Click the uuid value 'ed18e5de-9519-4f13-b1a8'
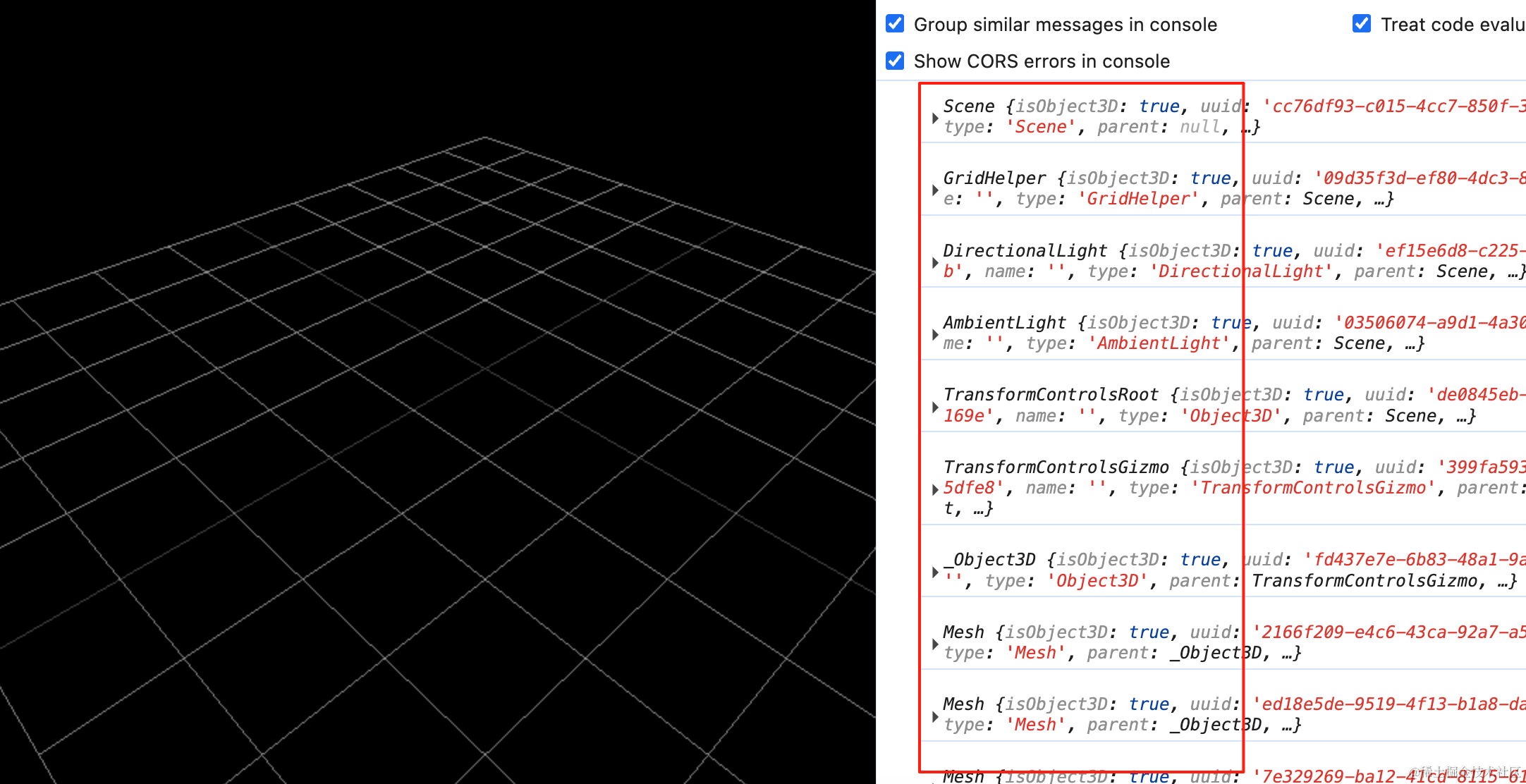The height and width of the screenshot is (784, 1526). click(1388, 704)
